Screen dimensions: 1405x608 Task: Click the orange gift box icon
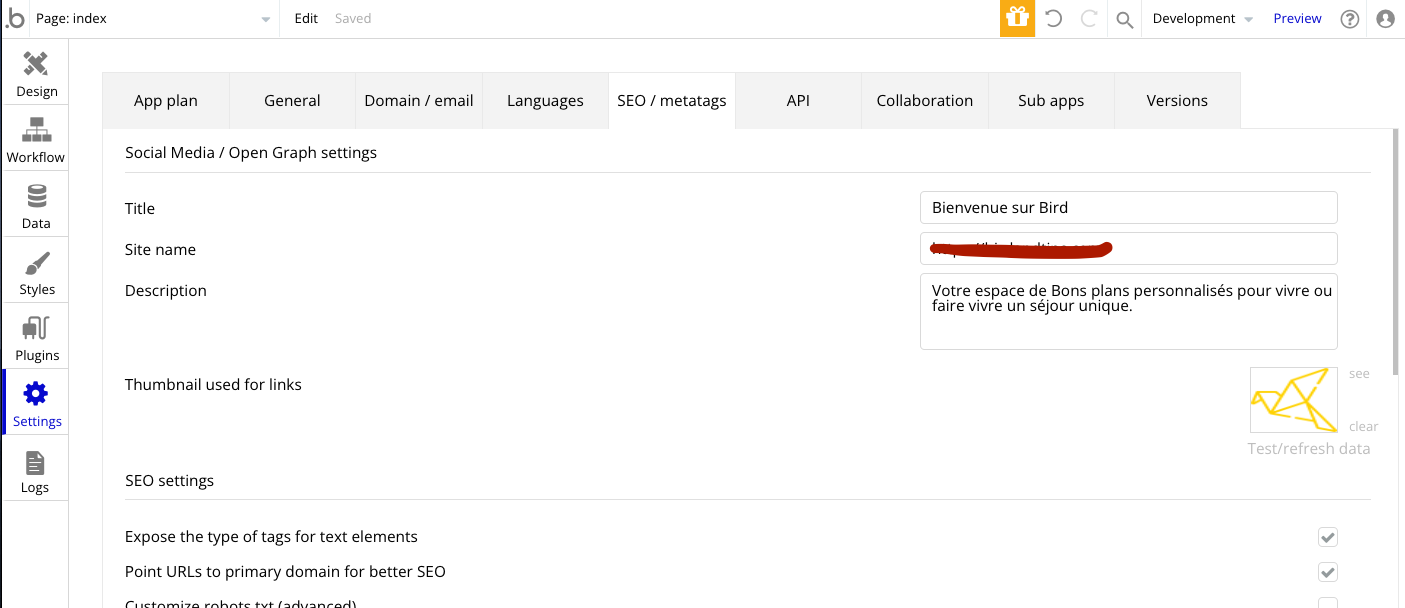(1017, 18)
